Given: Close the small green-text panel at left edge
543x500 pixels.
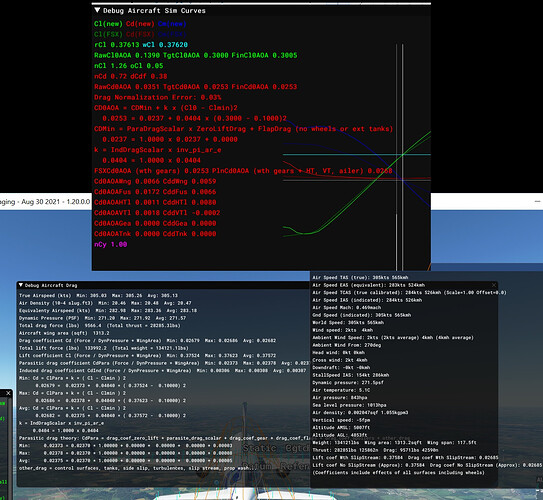Looking at the screenshot, I should tap(8, 393).
